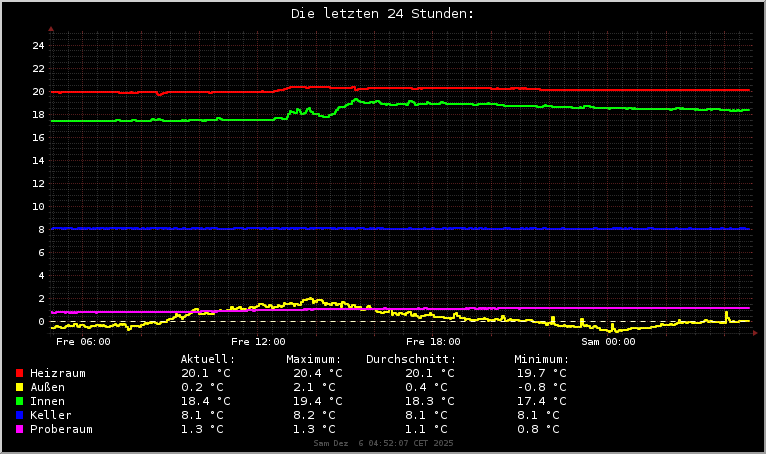Click the Durchschnitt column header
The image size is (766, 454).
point(411,359)
